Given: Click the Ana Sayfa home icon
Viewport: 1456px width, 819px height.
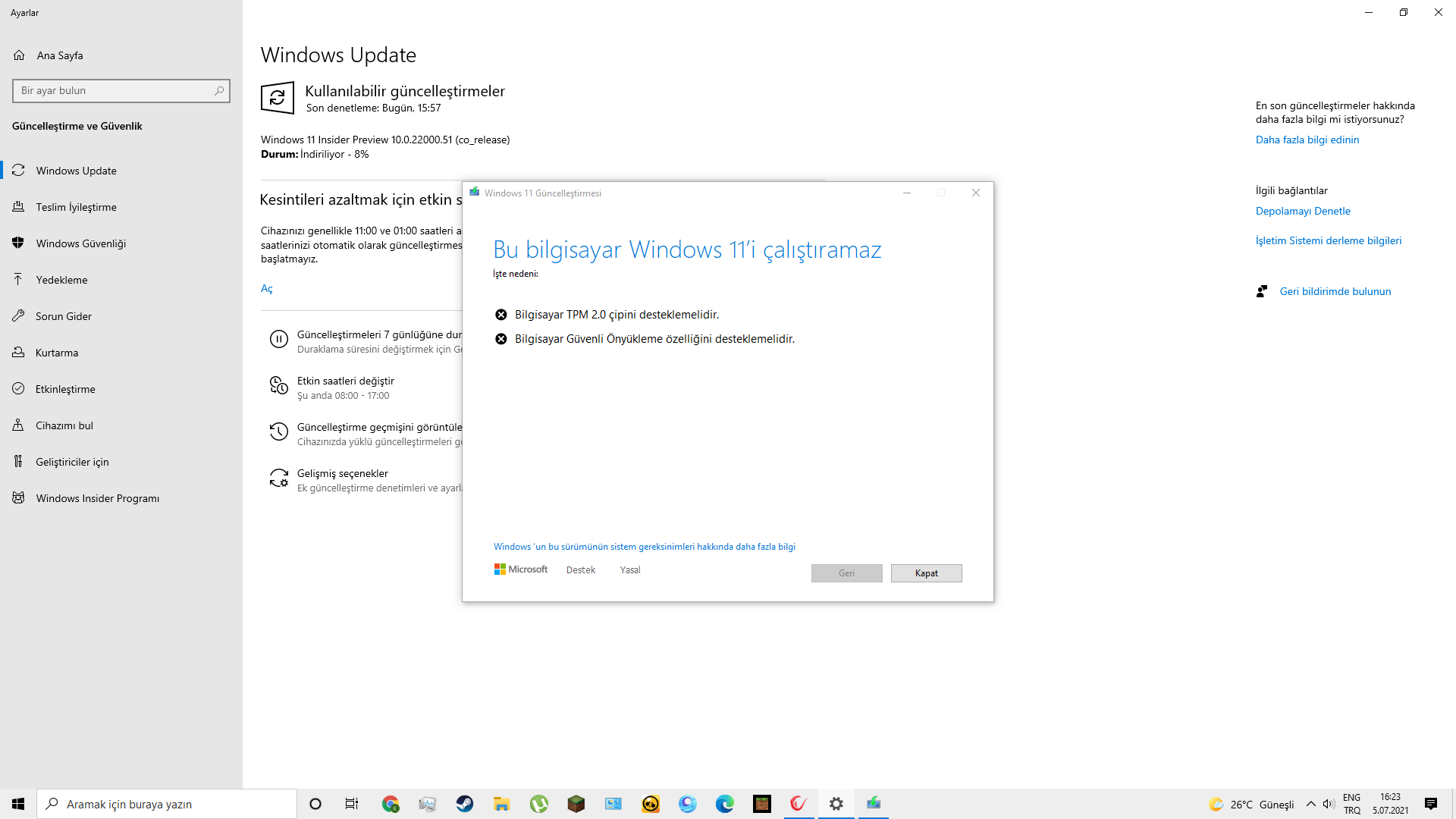Looking at the screenshot, I should tap(20, 55).
